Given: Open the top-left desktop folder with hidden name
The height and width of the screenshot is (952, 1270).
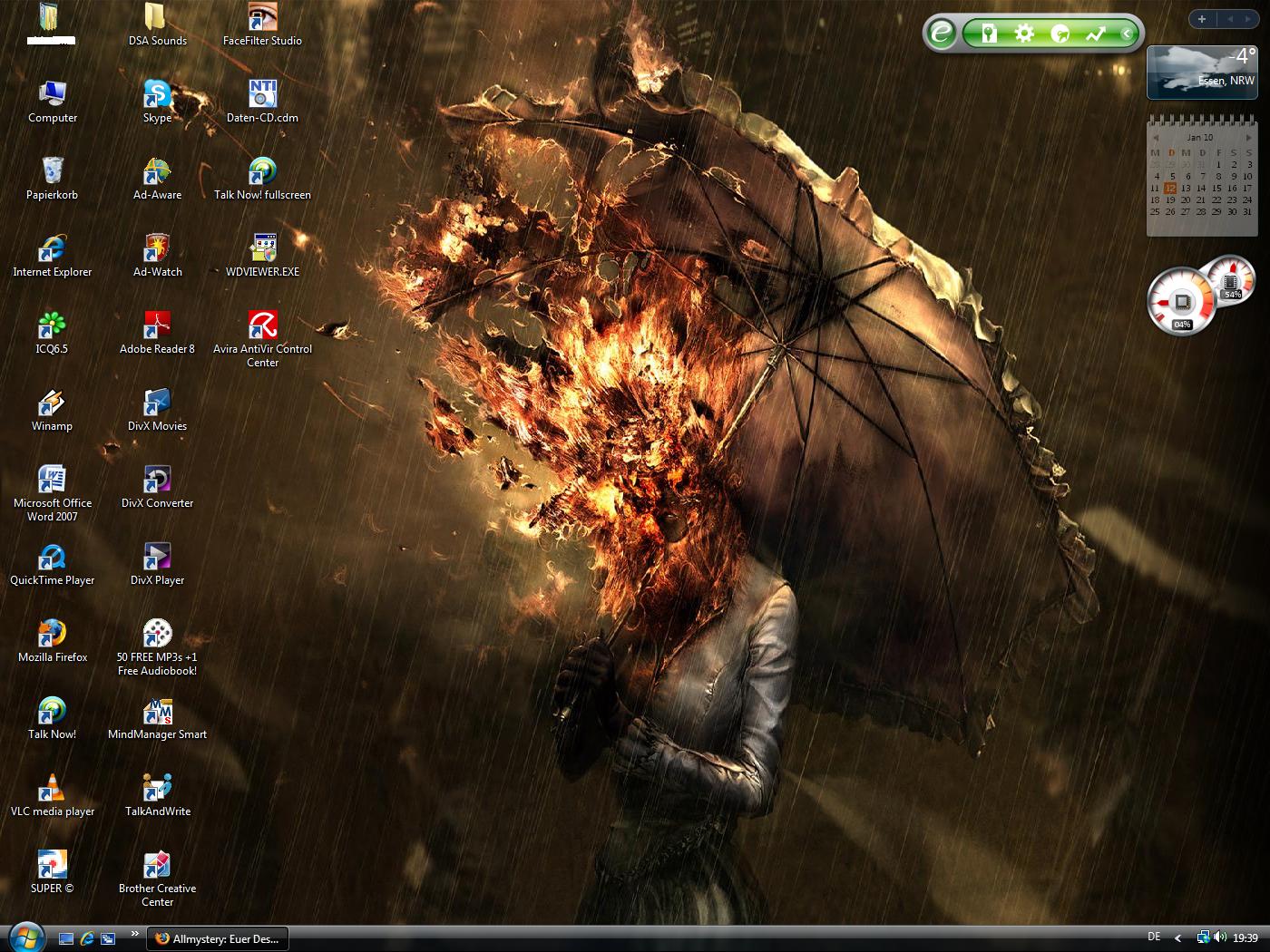Looking at the screenshot, I should [x=51, y=24].
